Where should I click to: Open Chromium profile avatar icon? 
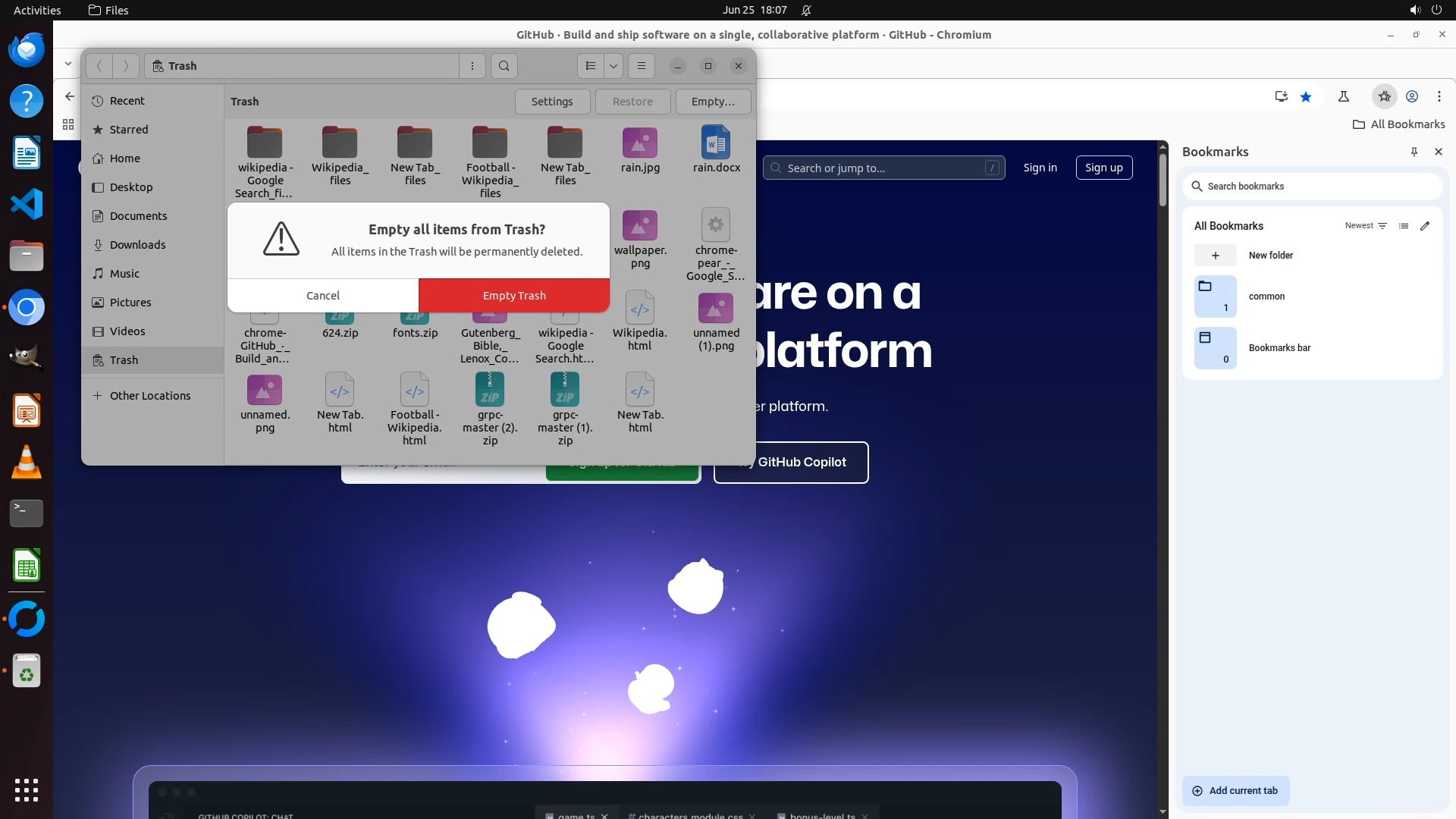[x=1412, y=96]
